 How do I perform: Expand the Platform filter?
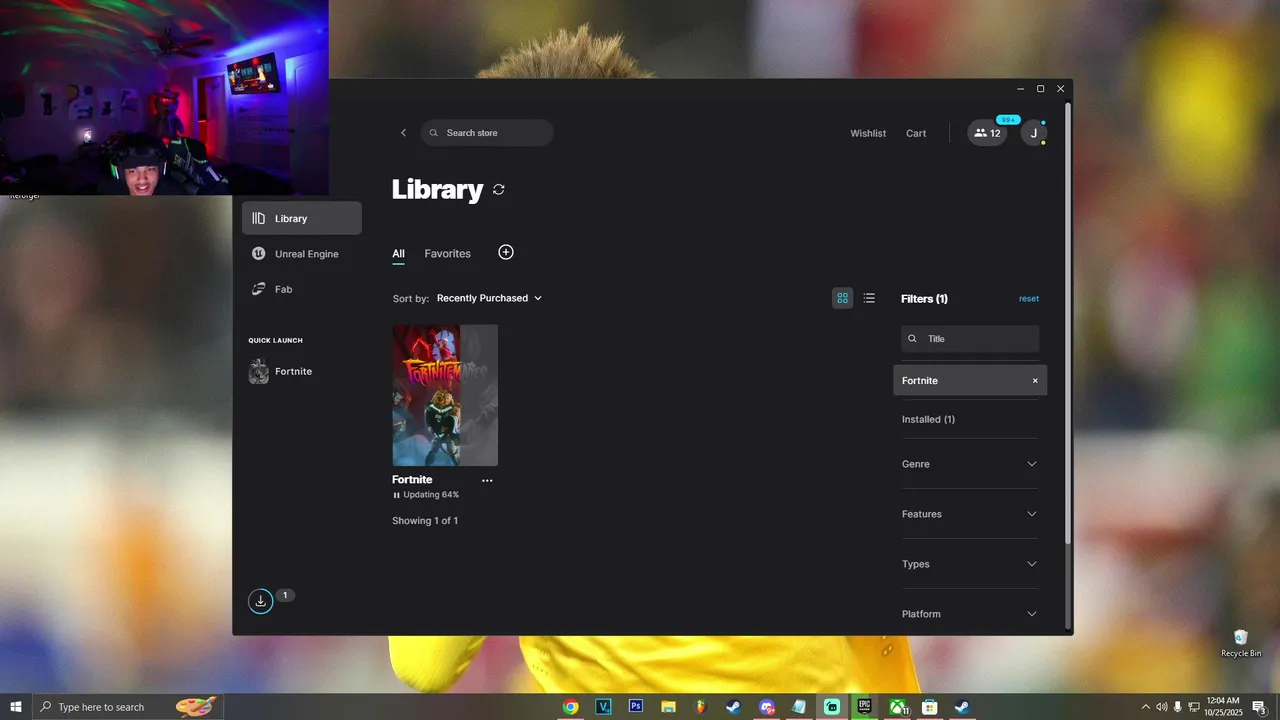pyautogui.click(x=970, y=614)
